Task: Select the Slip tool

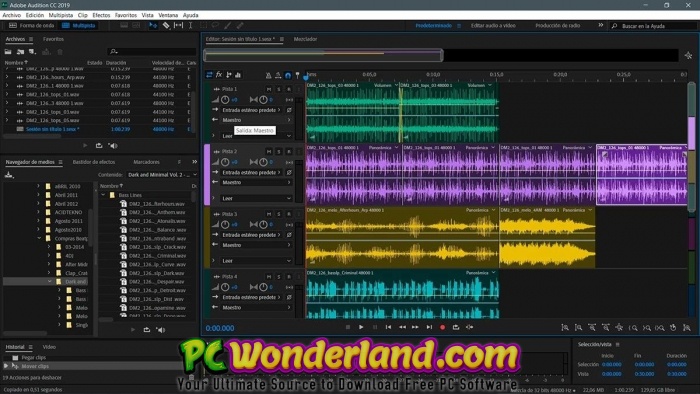Action: pyautogui.click(x=178, y=25)
